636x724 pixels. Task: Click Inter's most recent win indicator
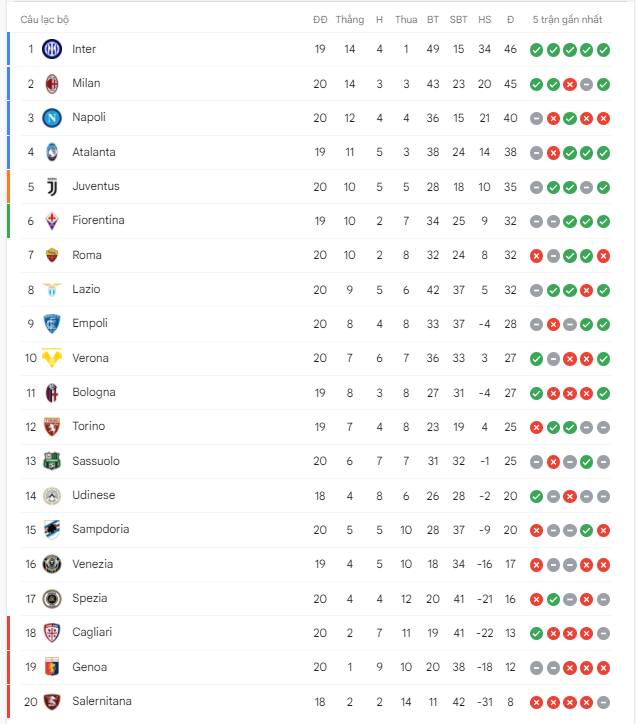point(603,50)
